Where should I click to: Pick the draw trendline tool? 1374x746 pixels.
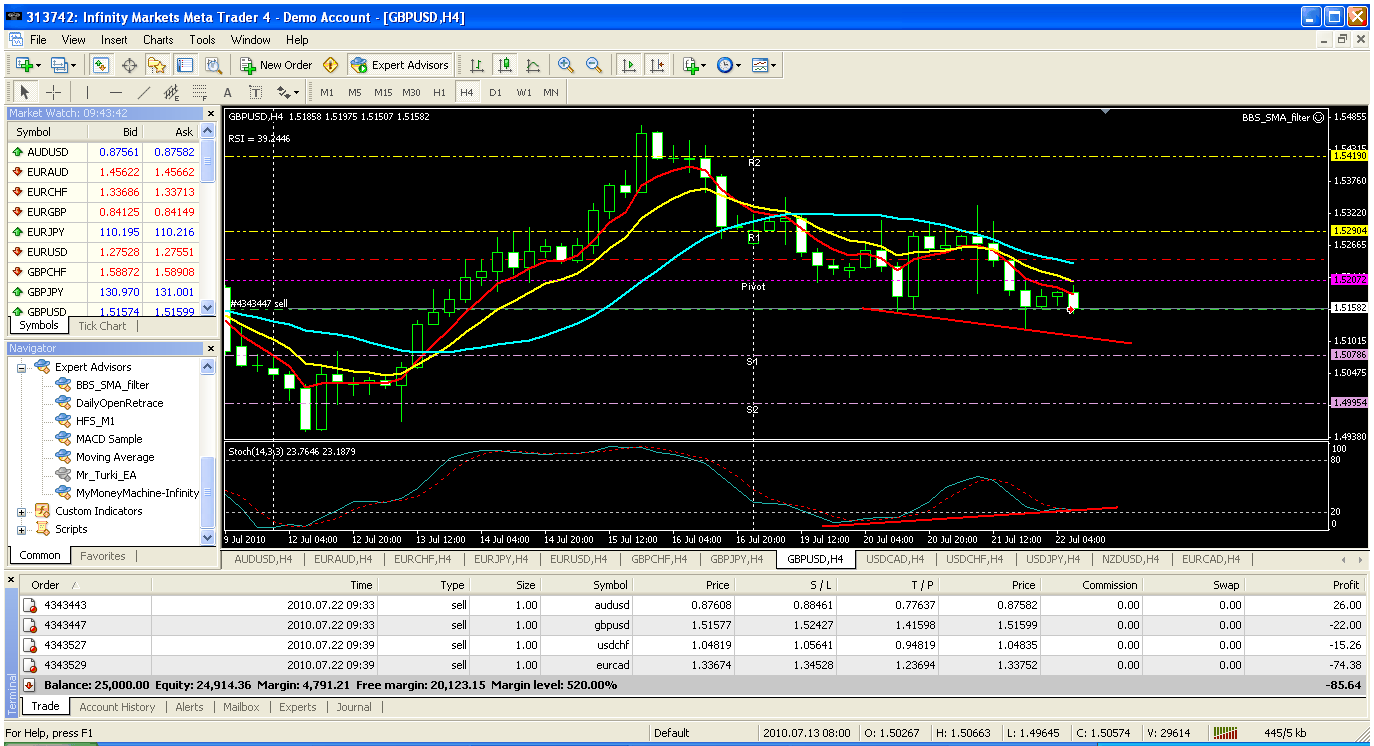coord(143,92)
